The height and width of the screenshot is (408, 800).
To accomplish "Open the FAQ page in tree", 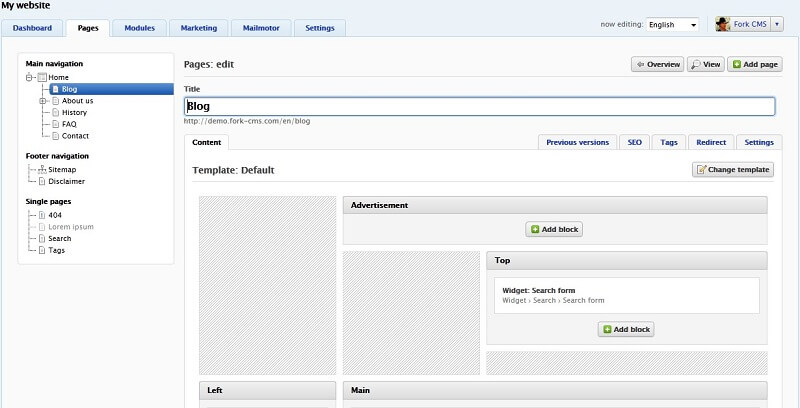I will tap(69, 124).
